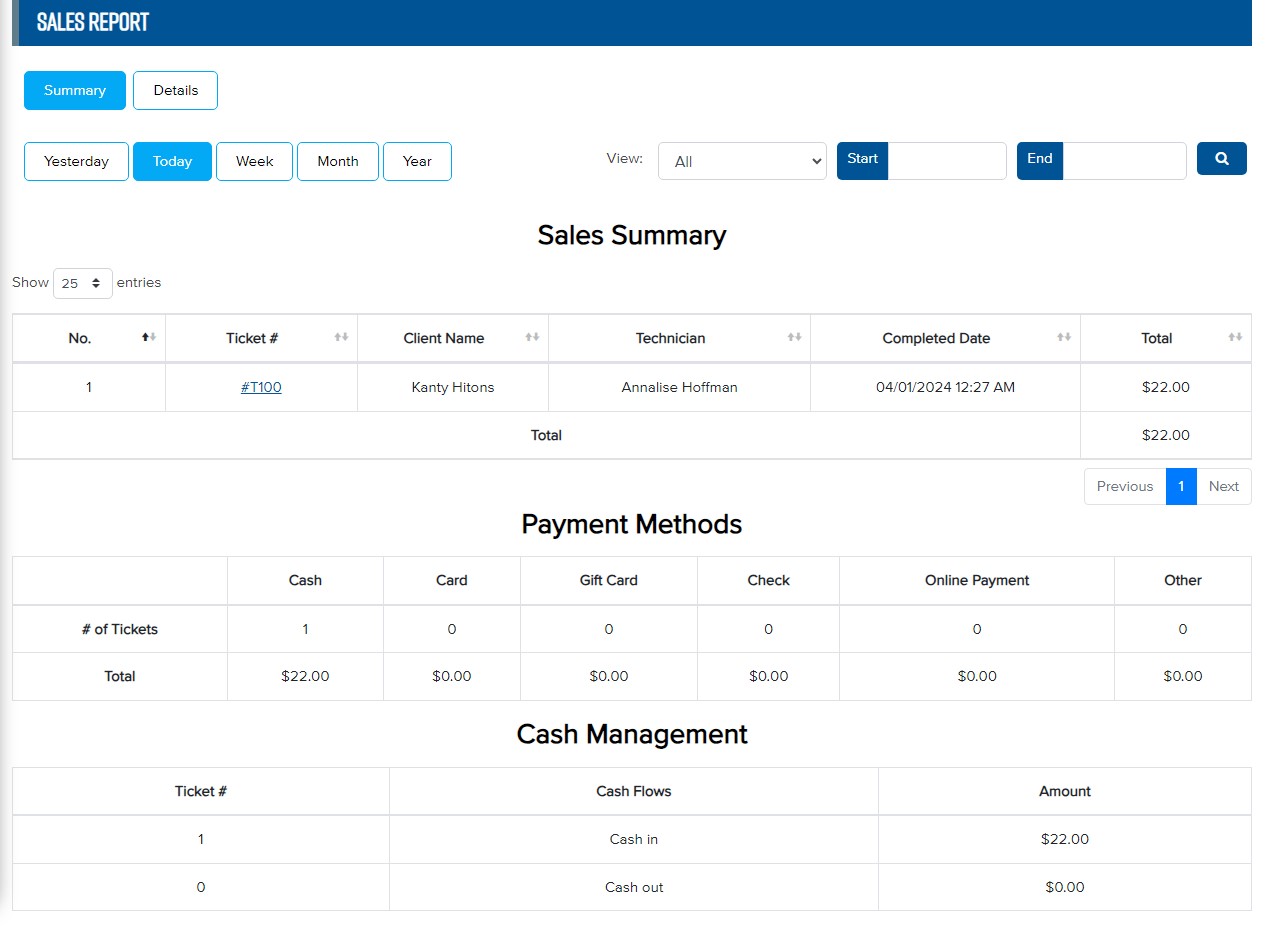Select the Summary tab

pyautogui.click(x=74, y=90)
